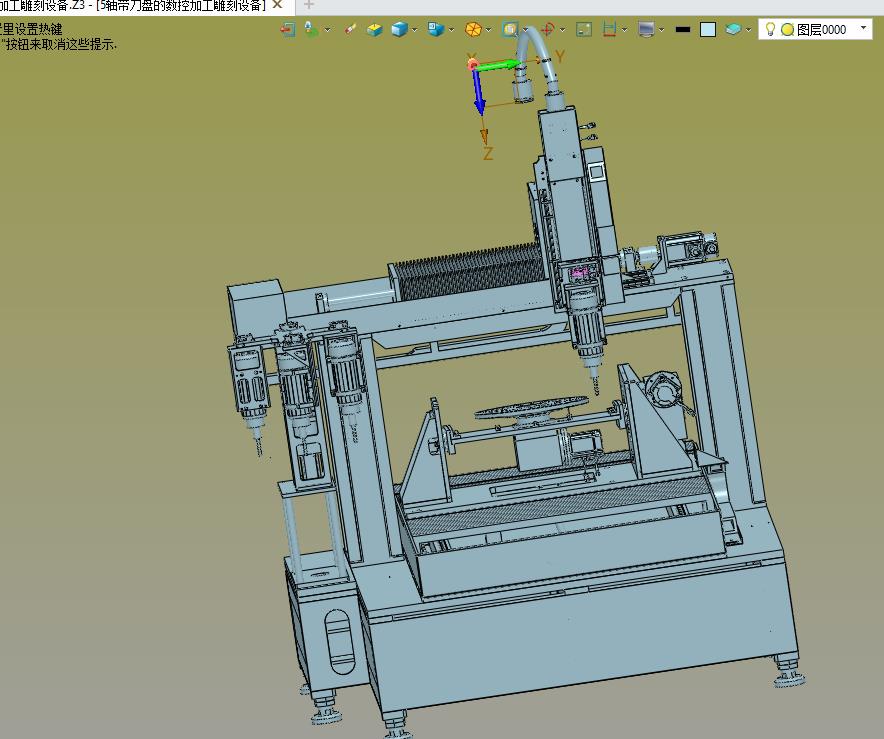Click the gray monitor display icon

[646, 29]
